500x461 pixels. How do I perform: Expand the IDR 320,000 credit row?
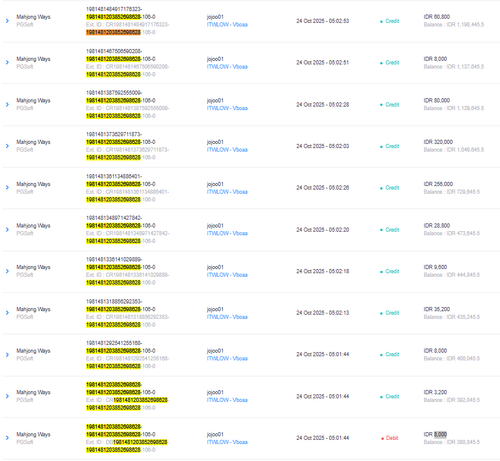pos(7,146)
